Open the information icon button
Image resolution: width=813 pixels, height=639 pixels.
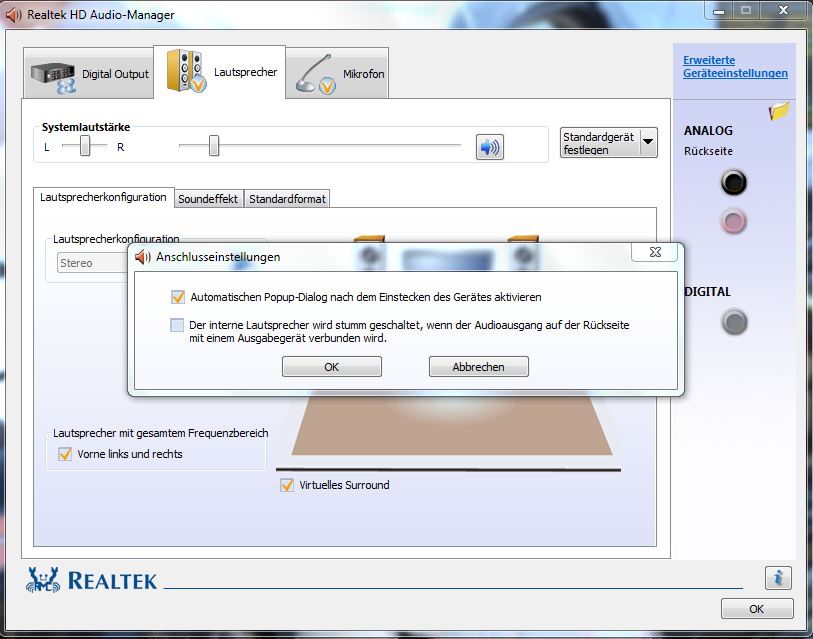click(x=778, y=578)
